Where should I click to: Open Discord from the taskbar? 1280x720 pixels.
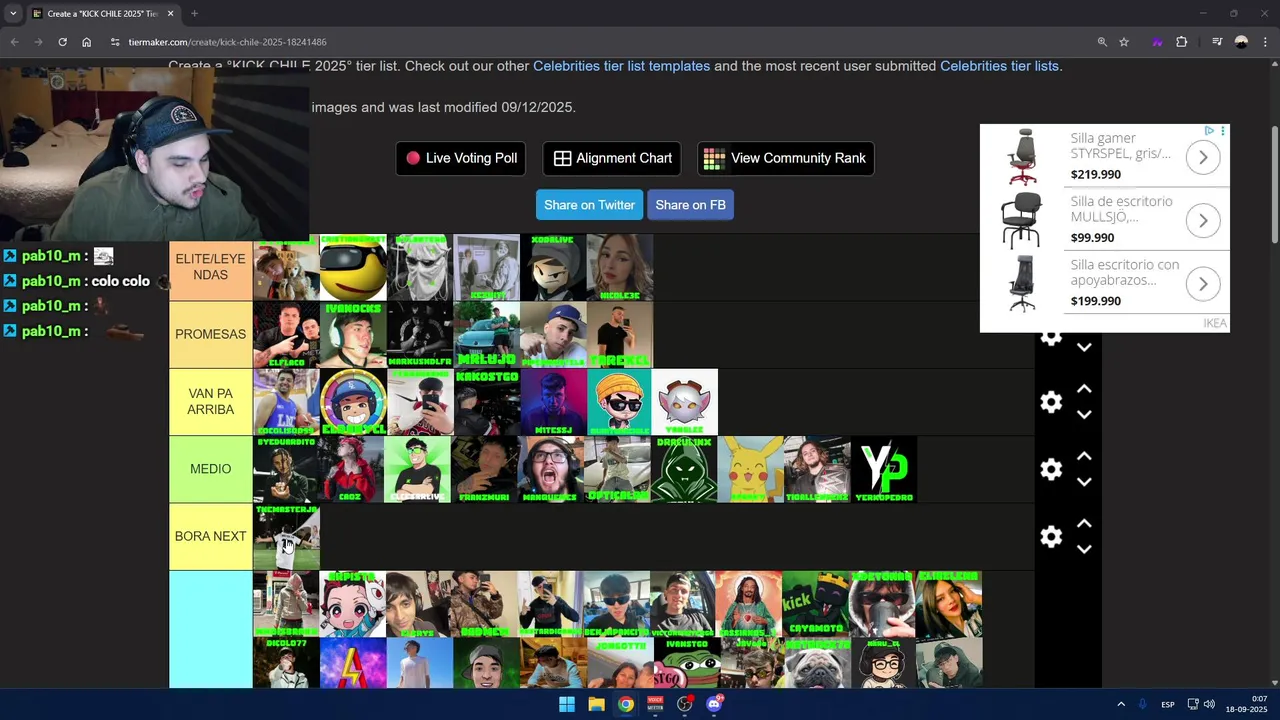coord(714,704)
